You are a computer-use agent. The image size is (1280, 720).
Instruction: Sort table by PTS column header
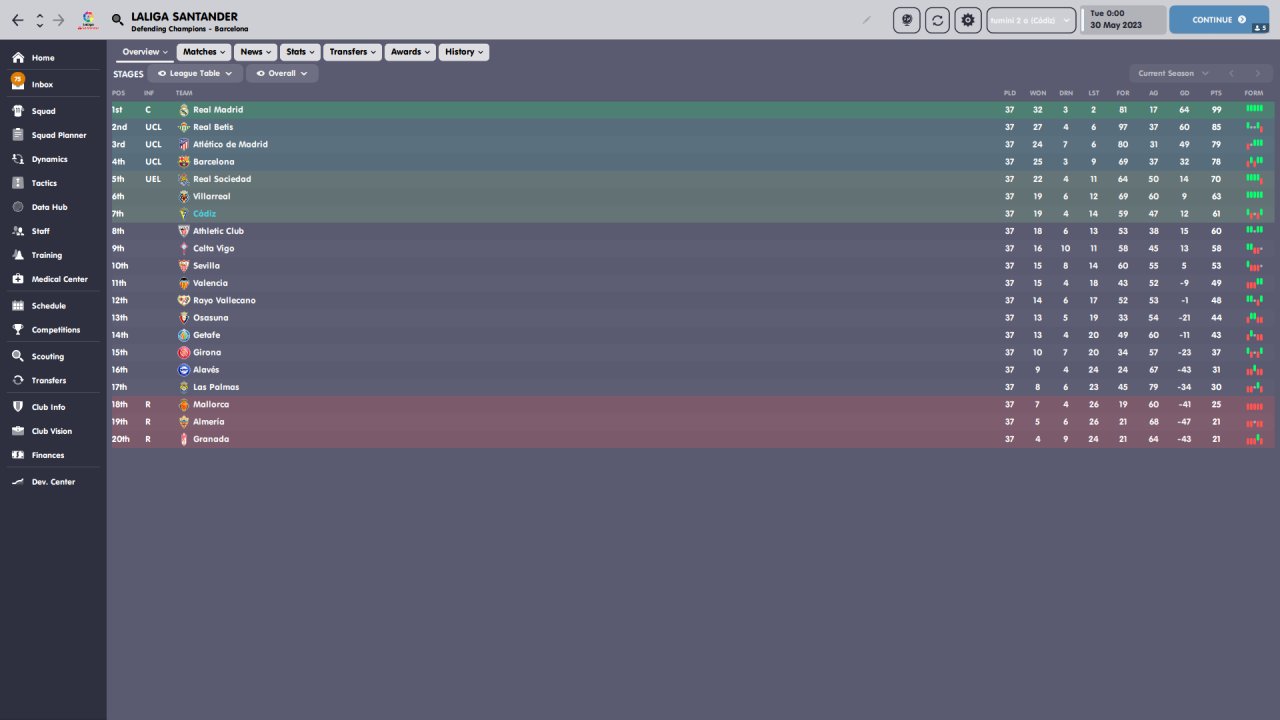[x=1216, y=93]
